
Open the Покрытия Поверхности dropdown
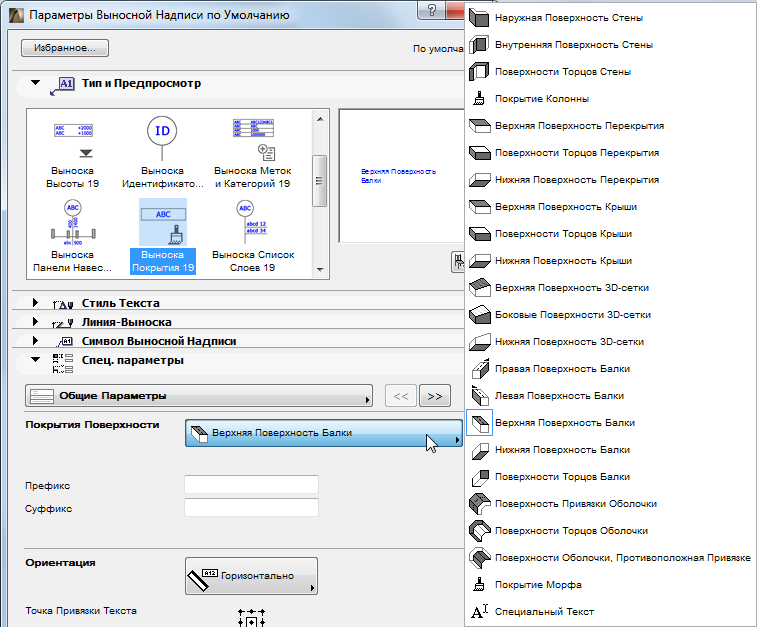[x=323, y=433]
